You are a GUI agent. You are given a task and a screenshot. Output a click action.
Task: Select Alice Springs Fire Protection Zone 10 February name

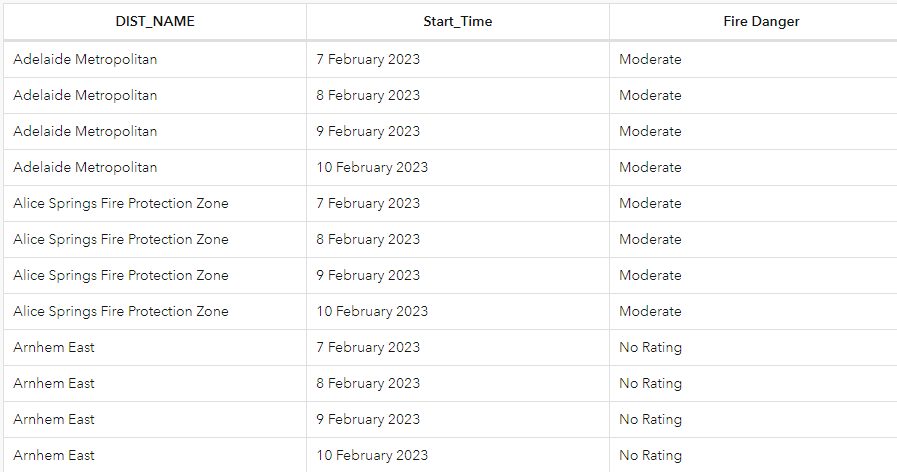click(120, 311)
